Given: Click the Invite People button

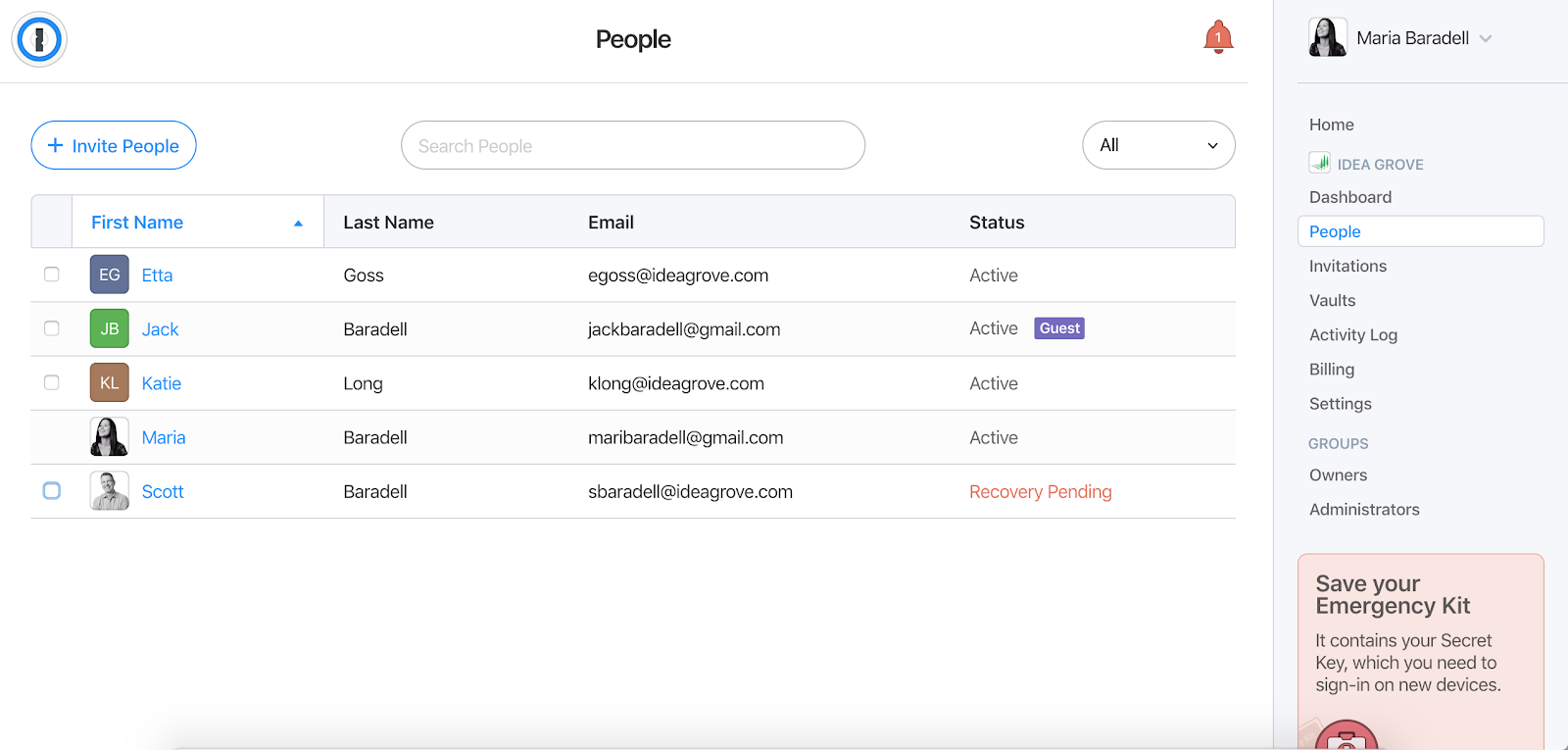Looking at the screenshot, I should pyautogui.click(x=114, y=145).
